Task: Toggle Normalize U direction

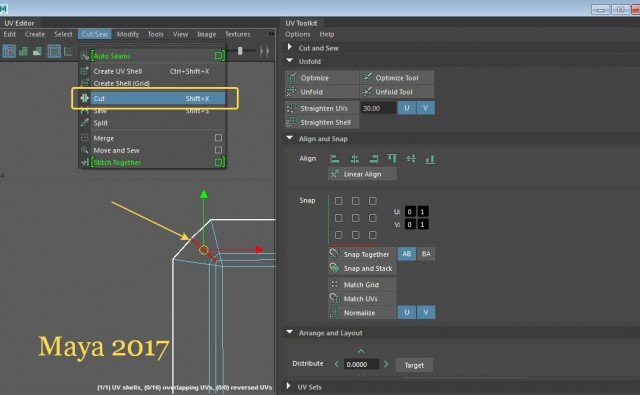Action: 407,312
